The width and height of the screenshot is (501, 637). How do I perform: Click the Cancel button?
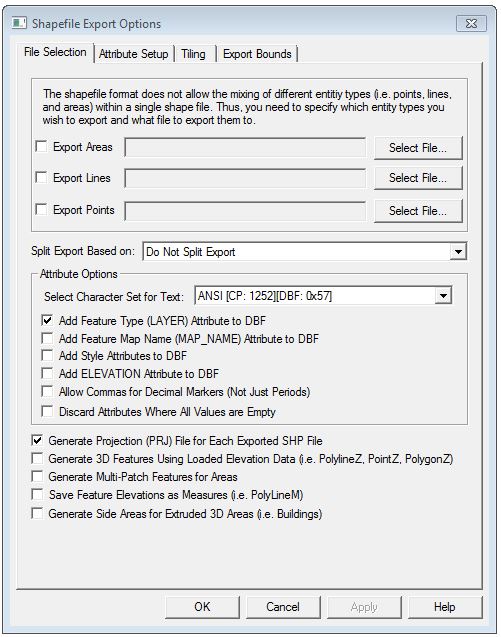click(x=283, y=607)
